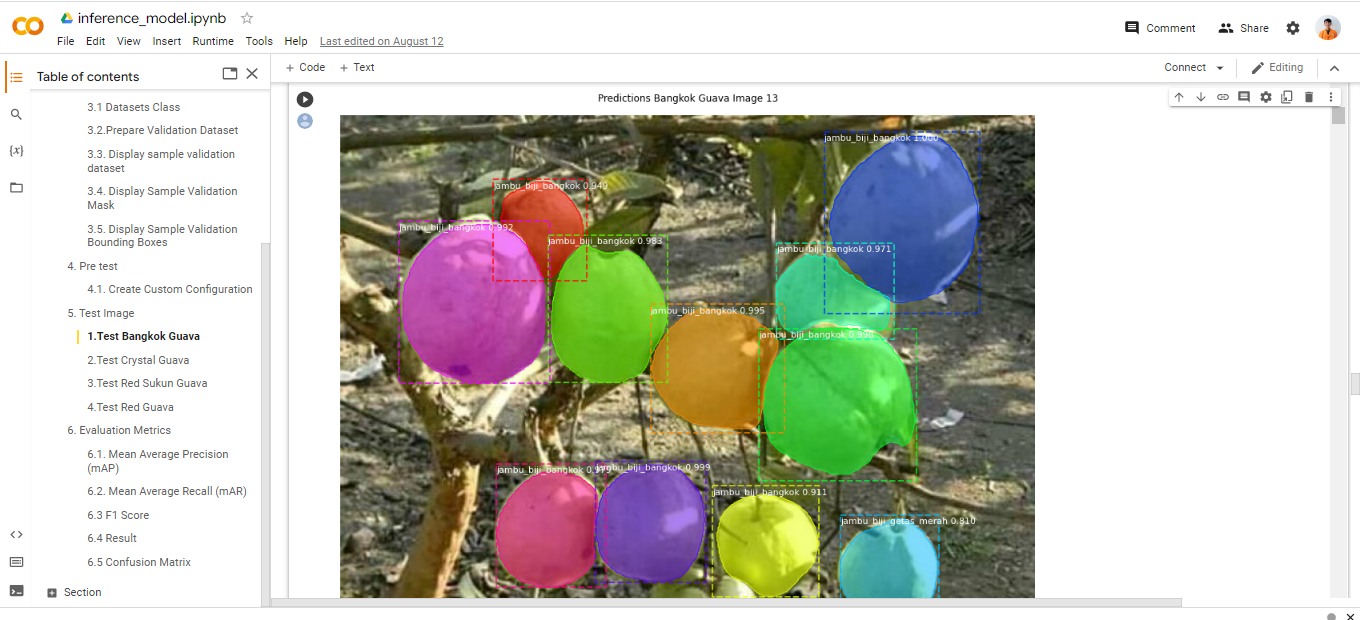Open the Files folder icon in sidebar
The width and height of the screenshot is (1360, 620).
16,187
